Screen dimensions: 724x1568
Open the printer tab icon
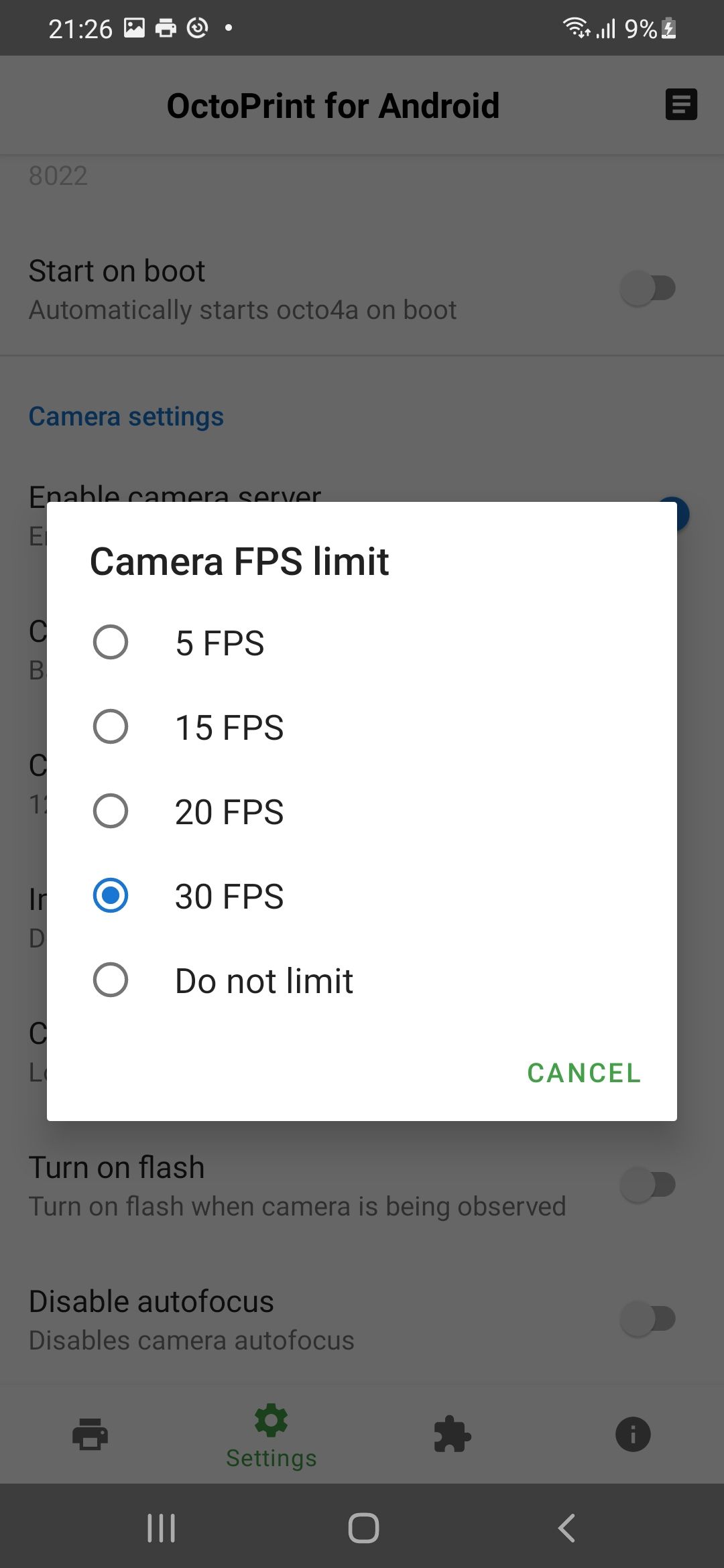pos(90,1435)
